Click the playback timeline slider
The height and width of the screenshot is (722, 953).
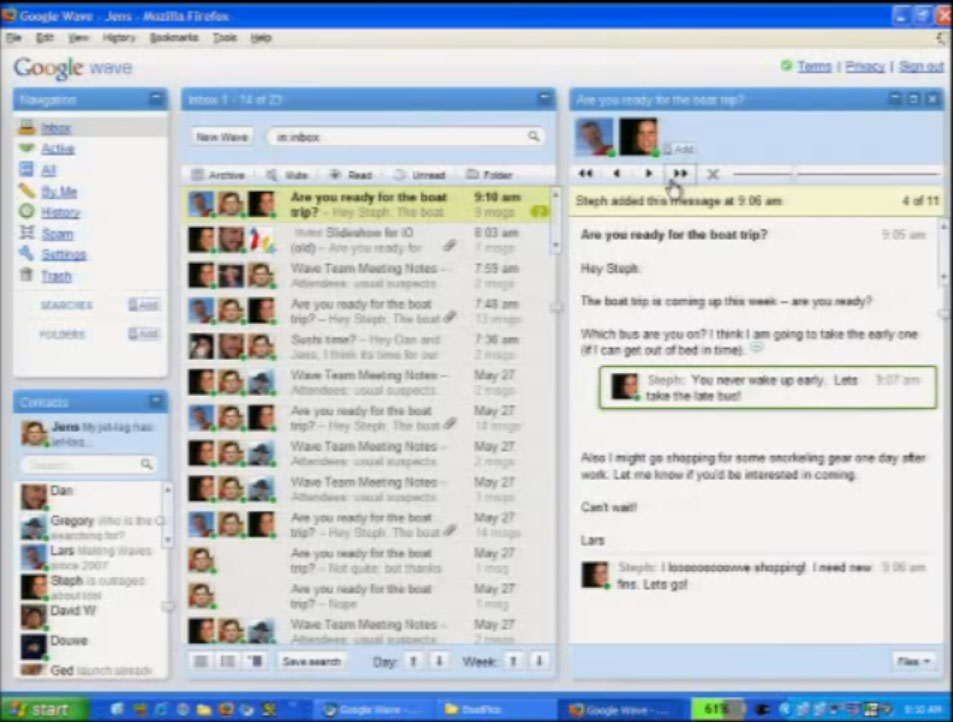tap(836, 174)
